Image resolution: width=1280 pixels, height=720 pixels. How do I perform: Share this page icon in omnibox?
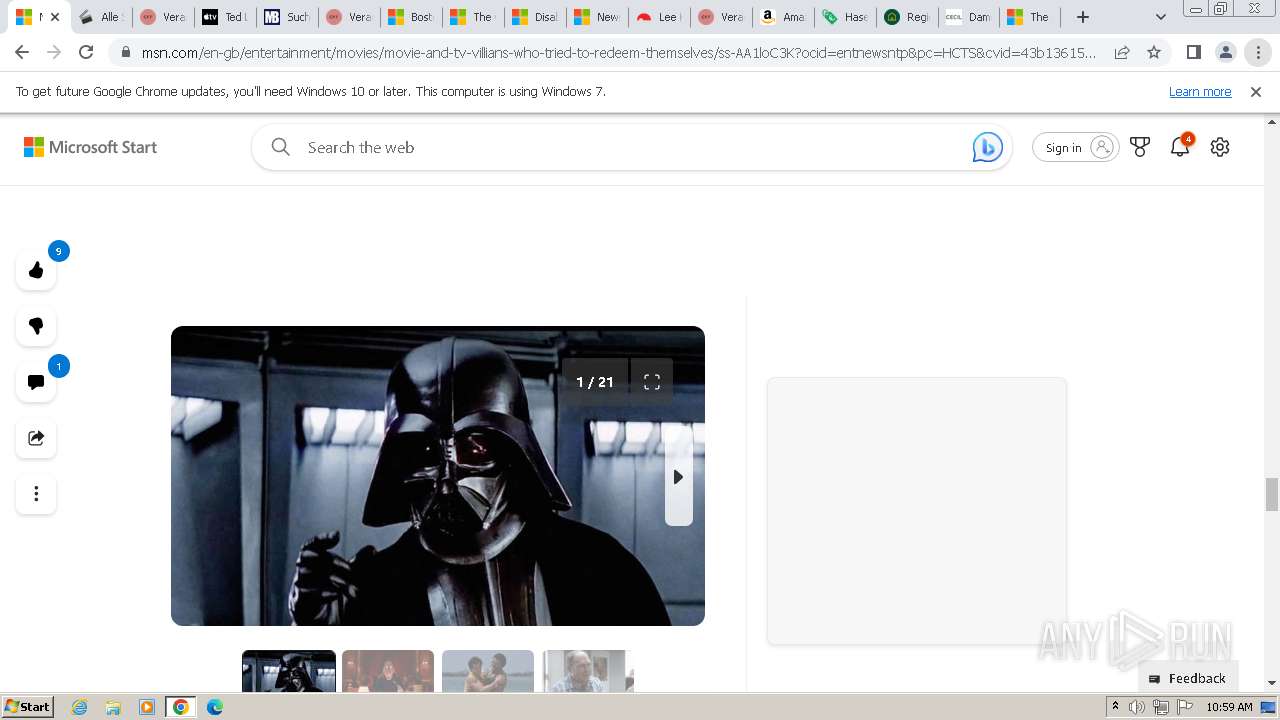coord(1122,52)
